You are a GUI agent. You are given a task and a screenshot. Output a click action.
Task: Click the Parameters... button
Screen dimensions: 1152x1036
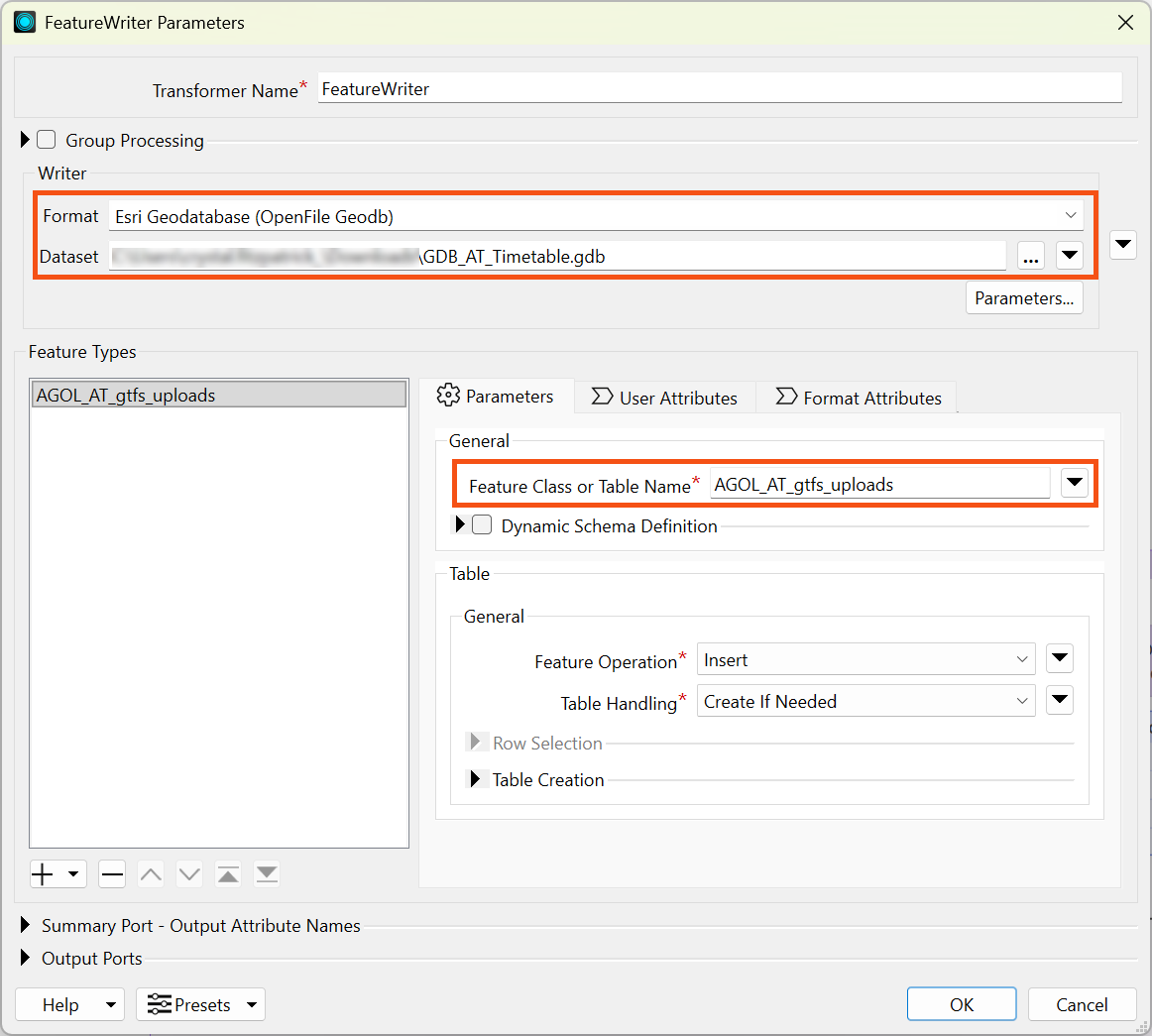(1024, 298)
